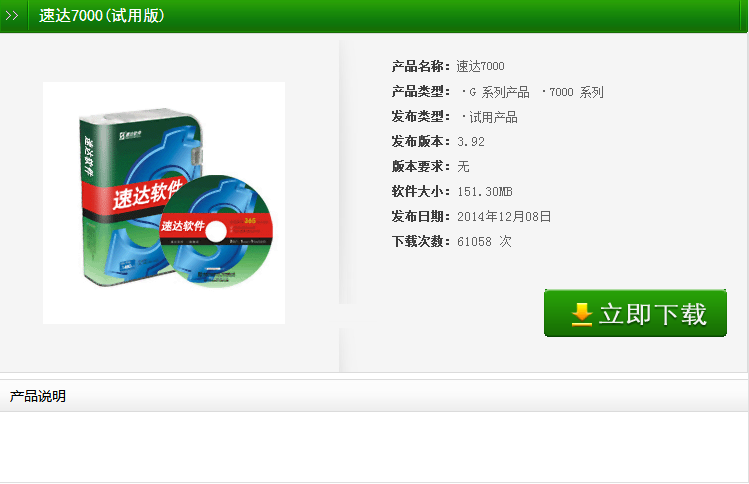Click the 7000 系列 type link

point(573,92)
